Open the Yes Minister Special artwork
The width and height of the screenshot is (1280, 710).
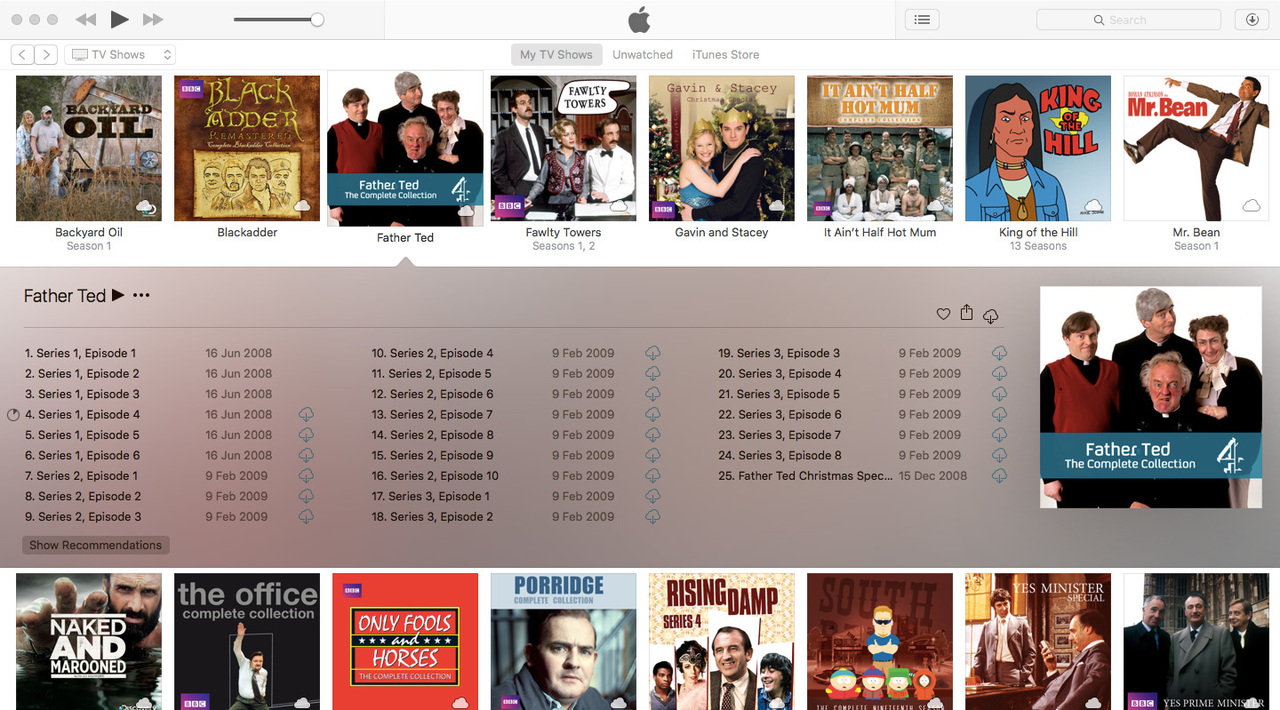[x=1038, y=641]
